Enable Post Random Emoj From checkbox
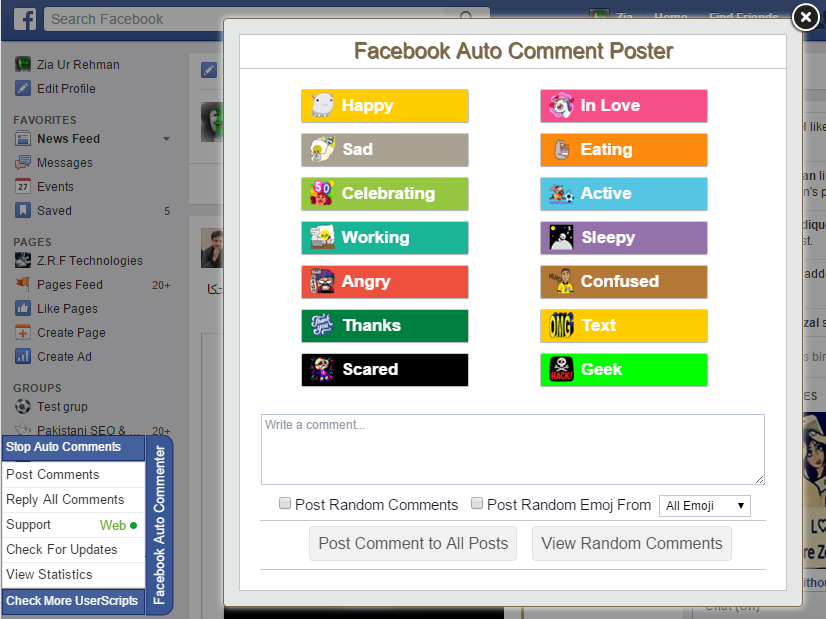826x619 pixels. [477, 504]
